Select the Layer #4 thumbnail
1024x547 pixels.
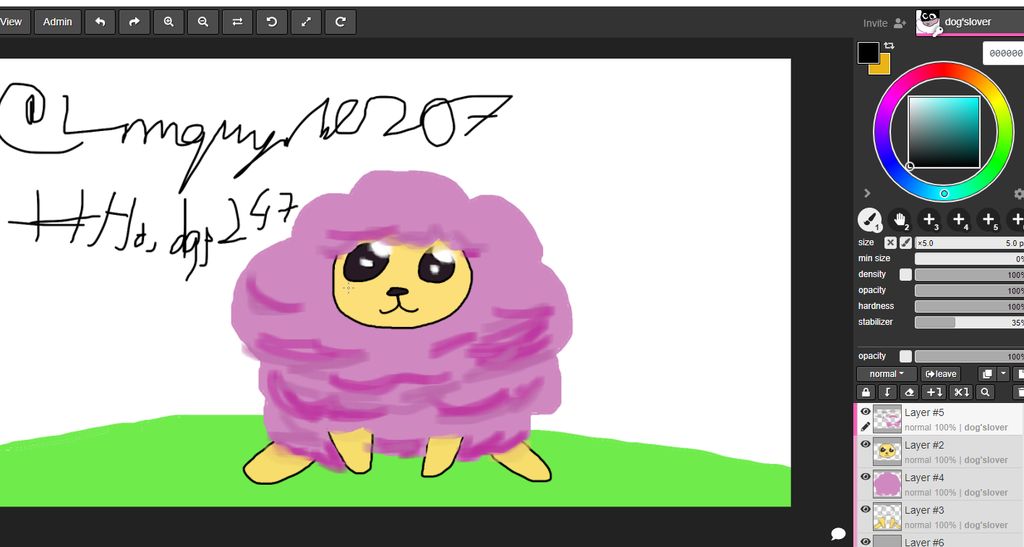(x=887, y=484)
